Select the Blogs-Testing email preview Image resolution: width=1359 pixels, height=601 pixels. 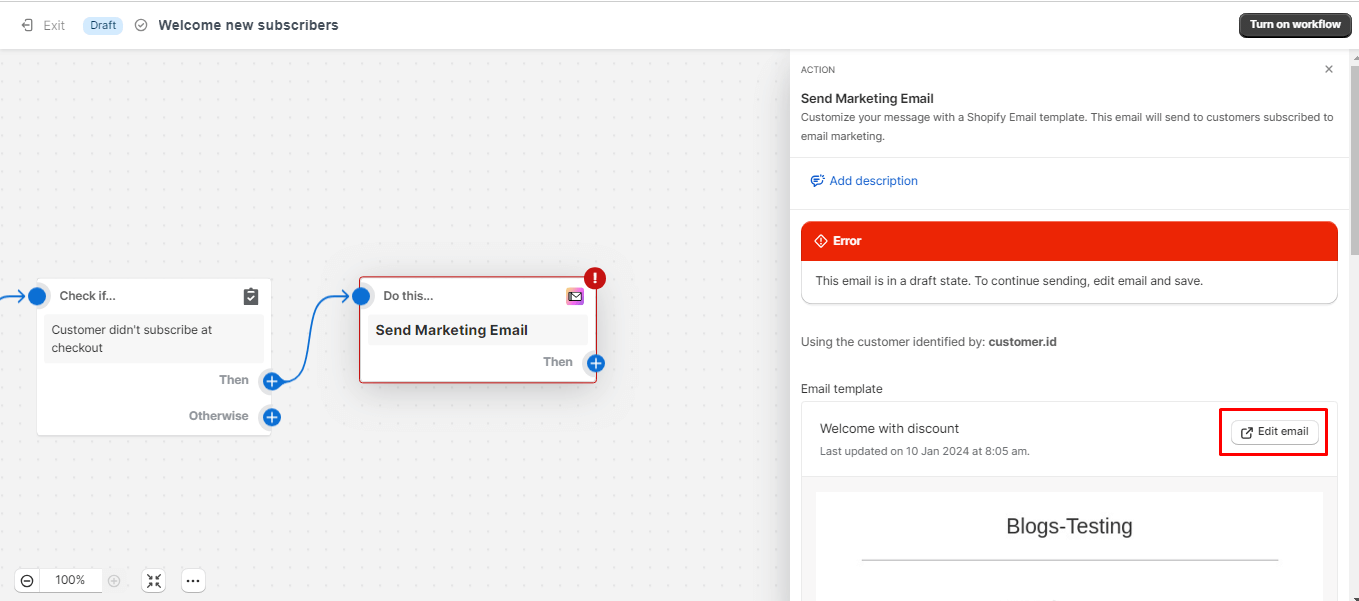click(x=1069, y=526)
